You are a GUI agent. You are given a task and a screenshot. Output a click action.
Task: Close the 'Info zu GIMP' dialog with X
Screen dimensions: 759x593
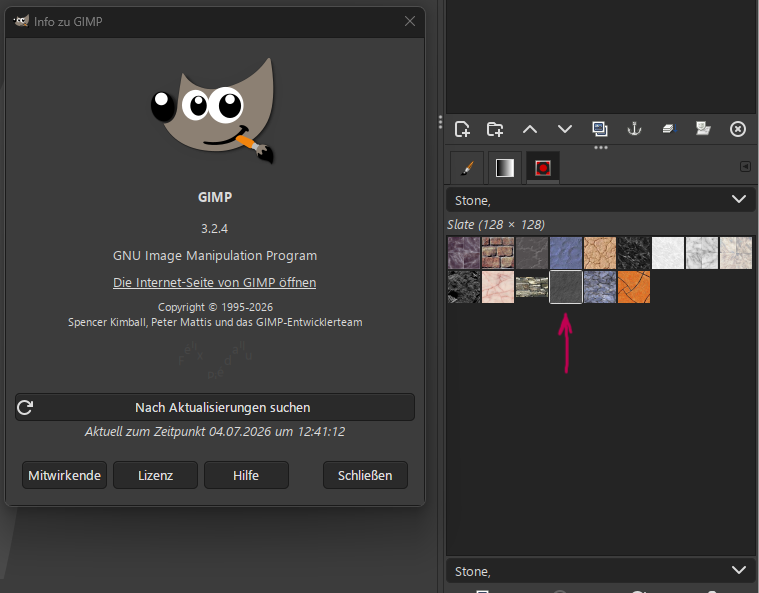pyautogui.click(x=410, y=21)
